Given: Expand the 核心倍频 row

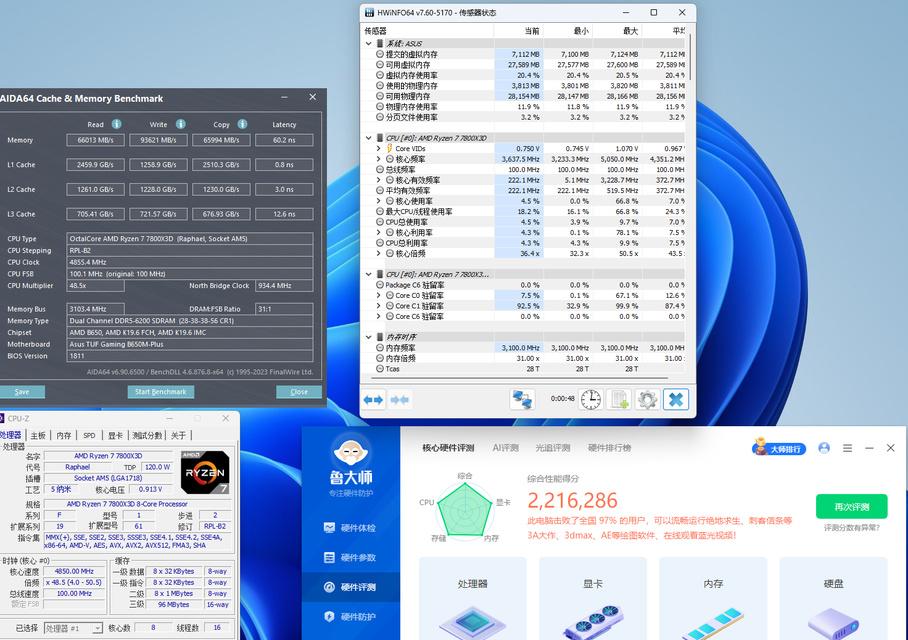Looking at the screenshot, I should (x=379, y=254).
